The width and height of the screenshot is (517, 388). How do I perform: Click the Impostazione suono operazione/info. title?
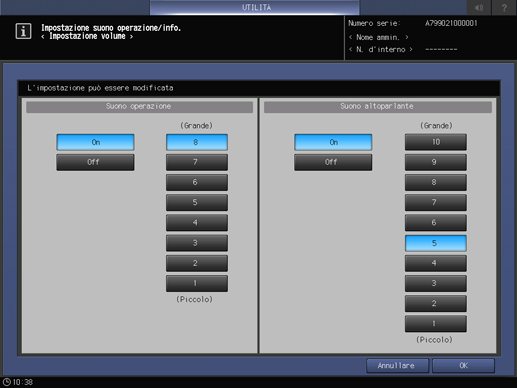click(111, 28)
